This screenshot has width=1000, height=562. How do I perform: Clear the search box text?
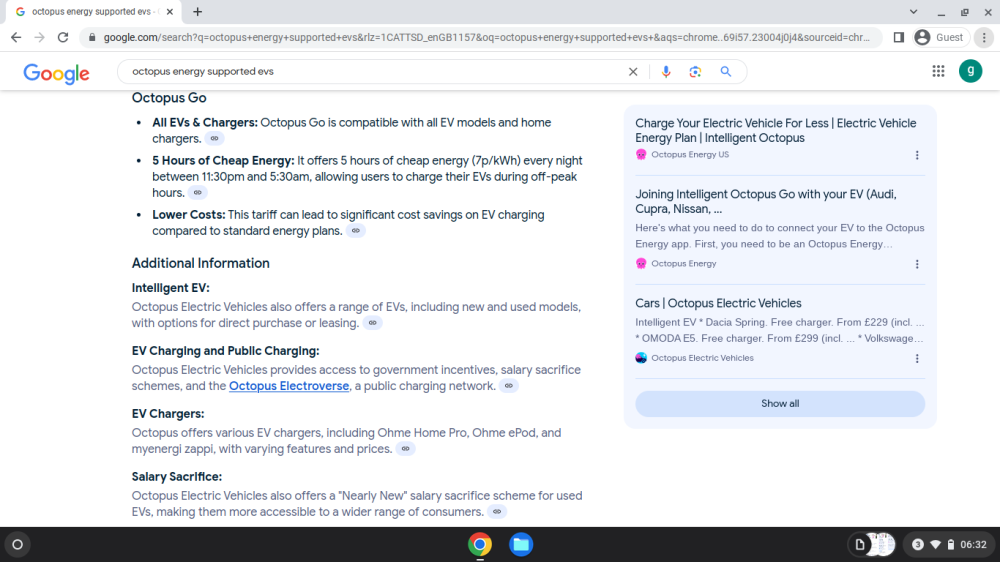pyautogui.click(x=633, y=71)
